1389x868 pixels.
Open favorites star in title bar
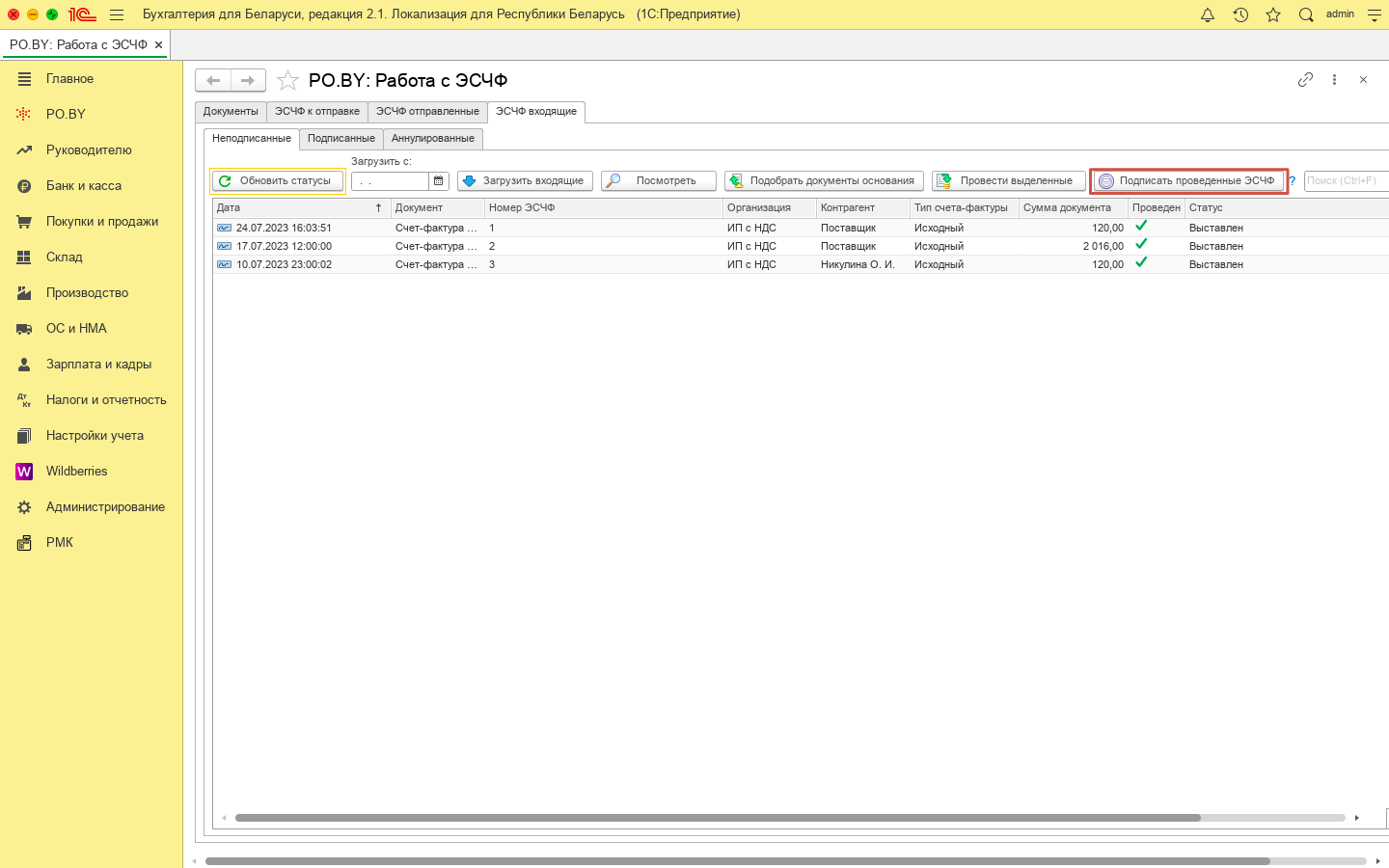point(1273,14)
